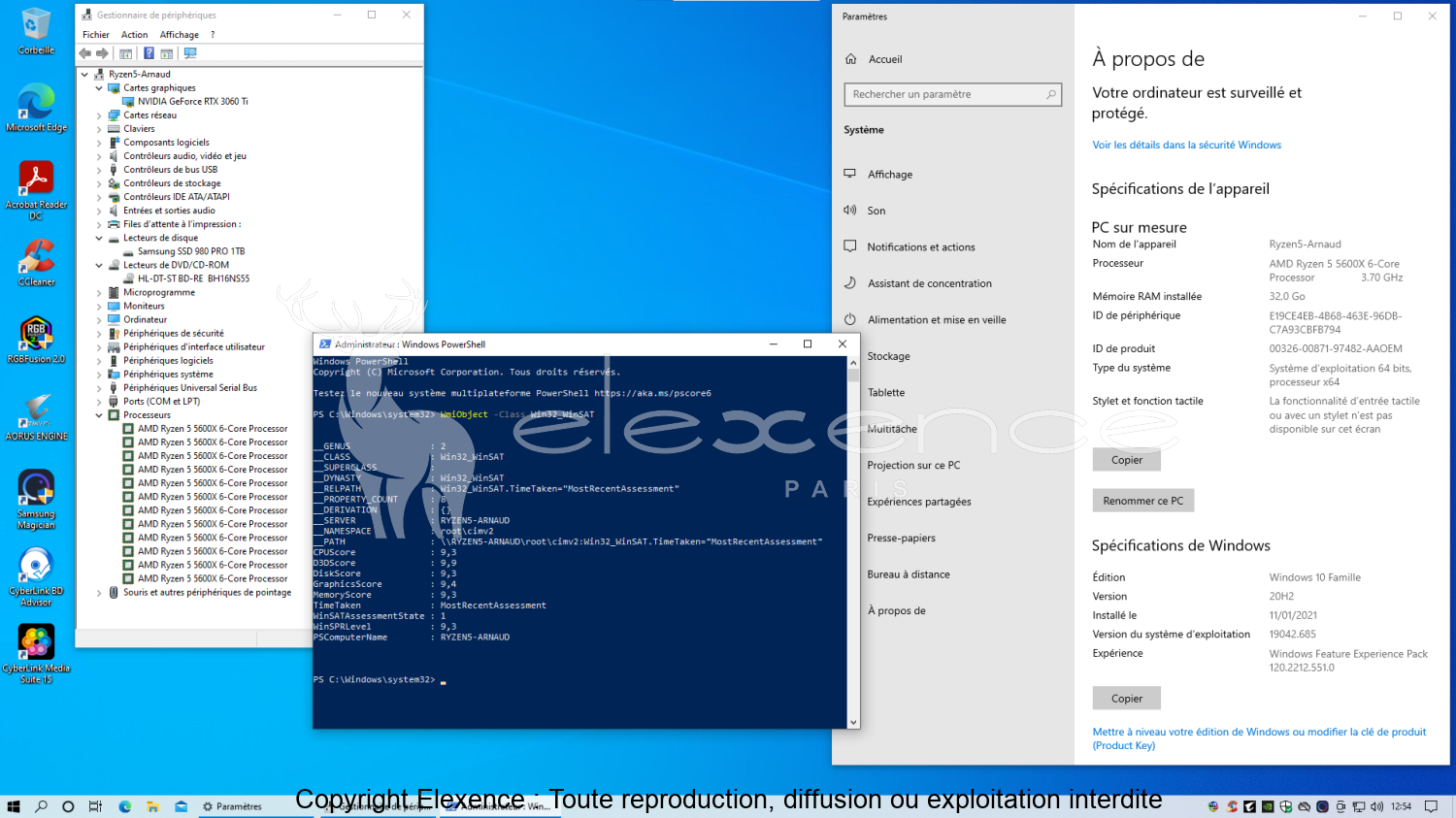Screen dimensions: 1456x818
Task: Expand the Cartes réseau node
Action: pos(99,115)
